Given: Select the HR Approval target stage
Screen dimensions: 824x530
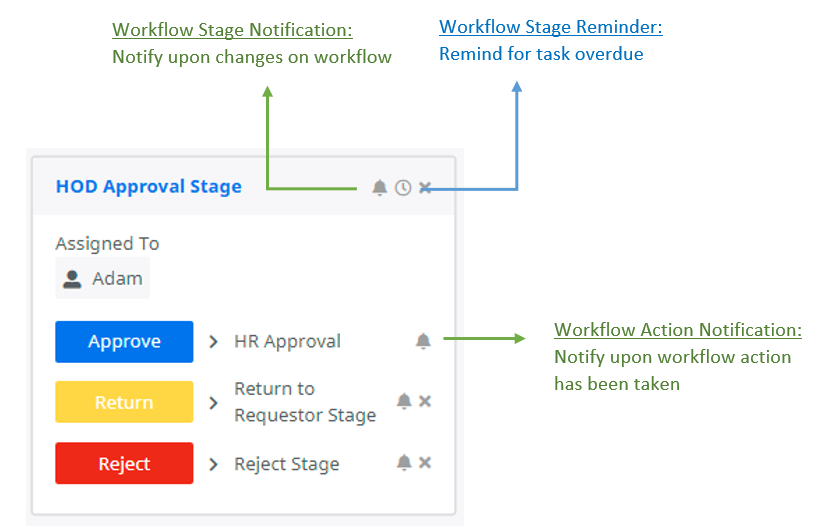Looking at the screenshot, I should click(287, 342).
